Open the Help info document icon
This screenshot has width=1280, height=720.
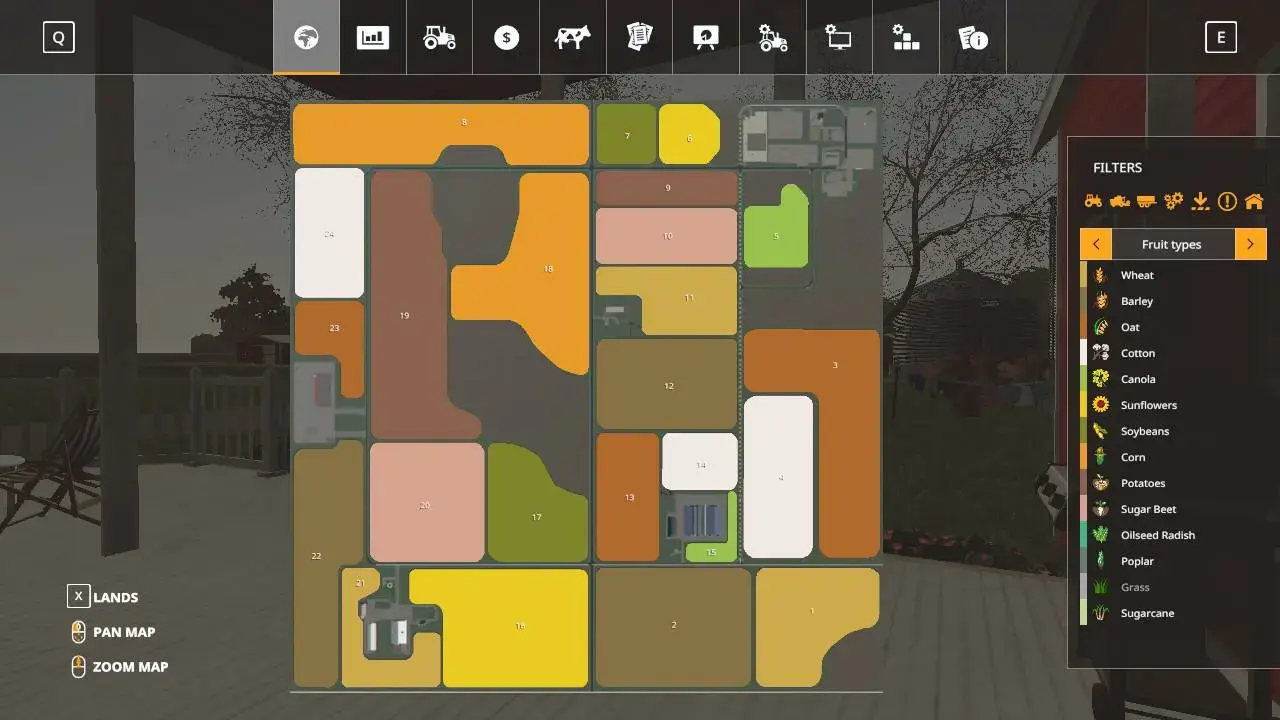pyautogui.click(x=972, y=38)
